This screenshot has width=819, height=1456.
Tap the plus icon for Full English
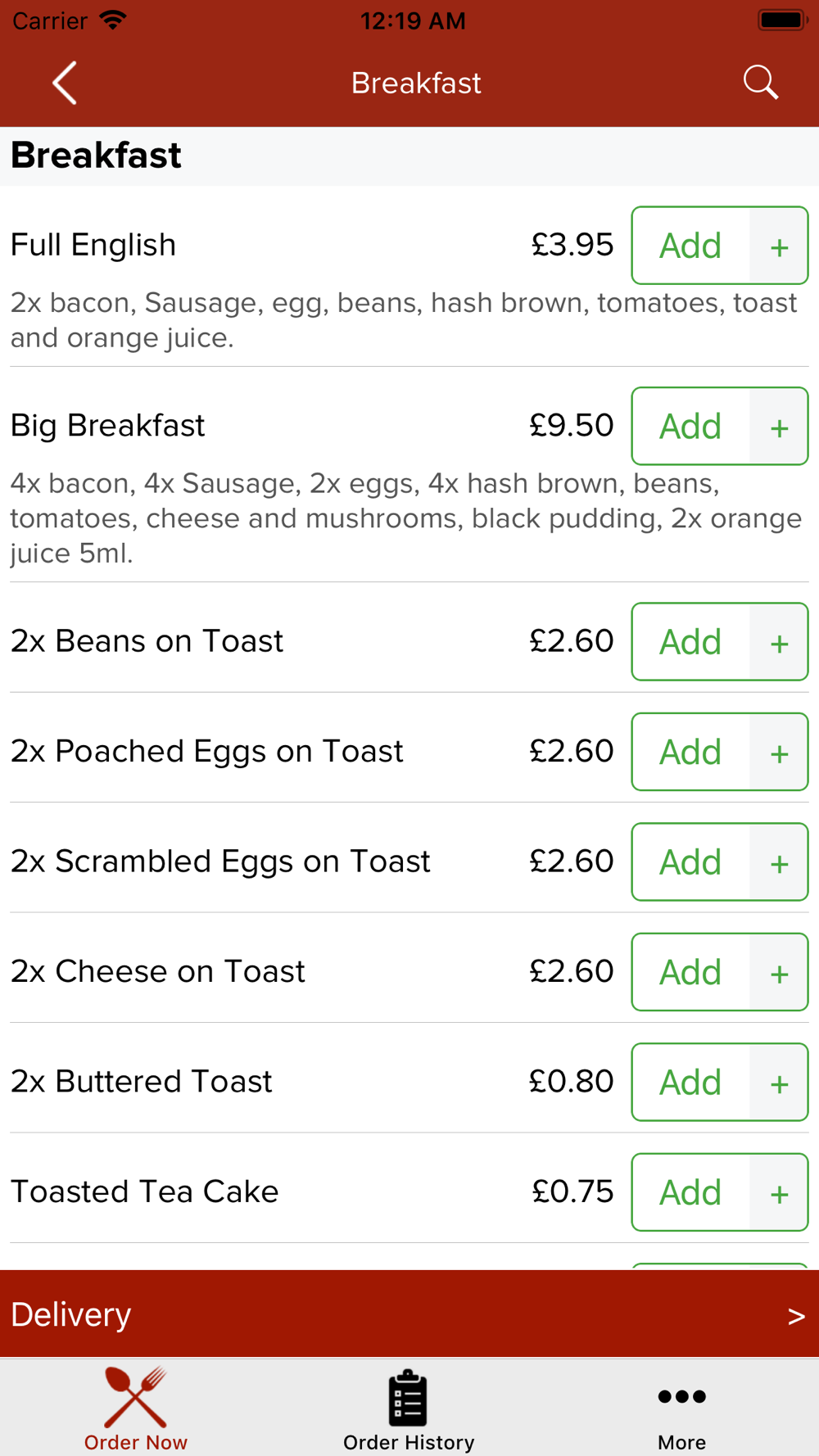(779, 246)
